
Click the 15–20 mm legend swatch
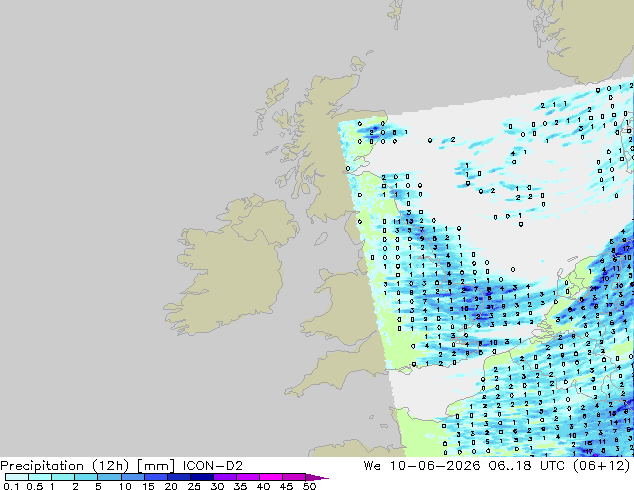tap(155, 477)
